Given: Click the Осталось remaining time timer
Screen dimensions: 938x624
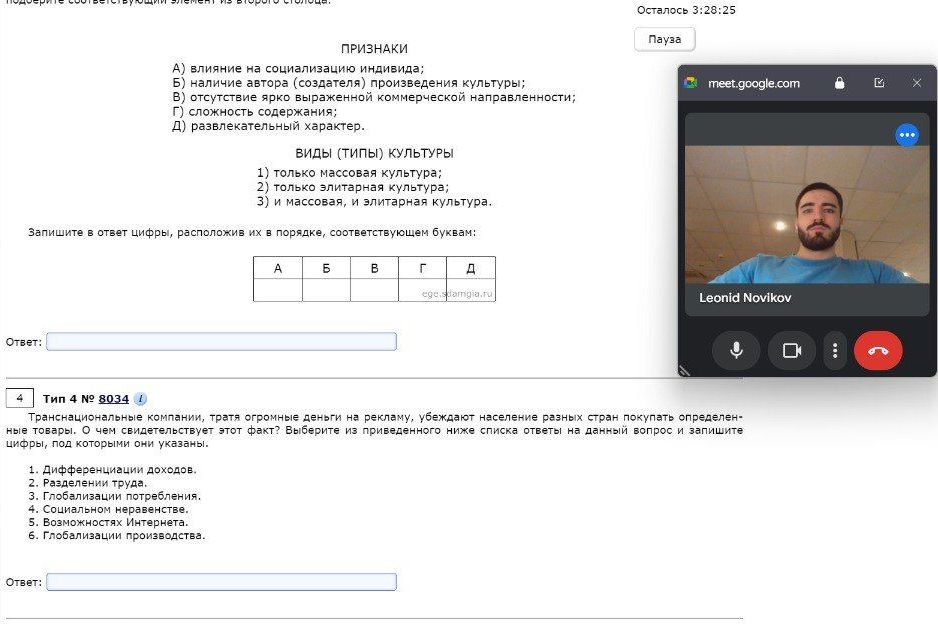Looking at the screenshot, I should [x=686, y=10].
